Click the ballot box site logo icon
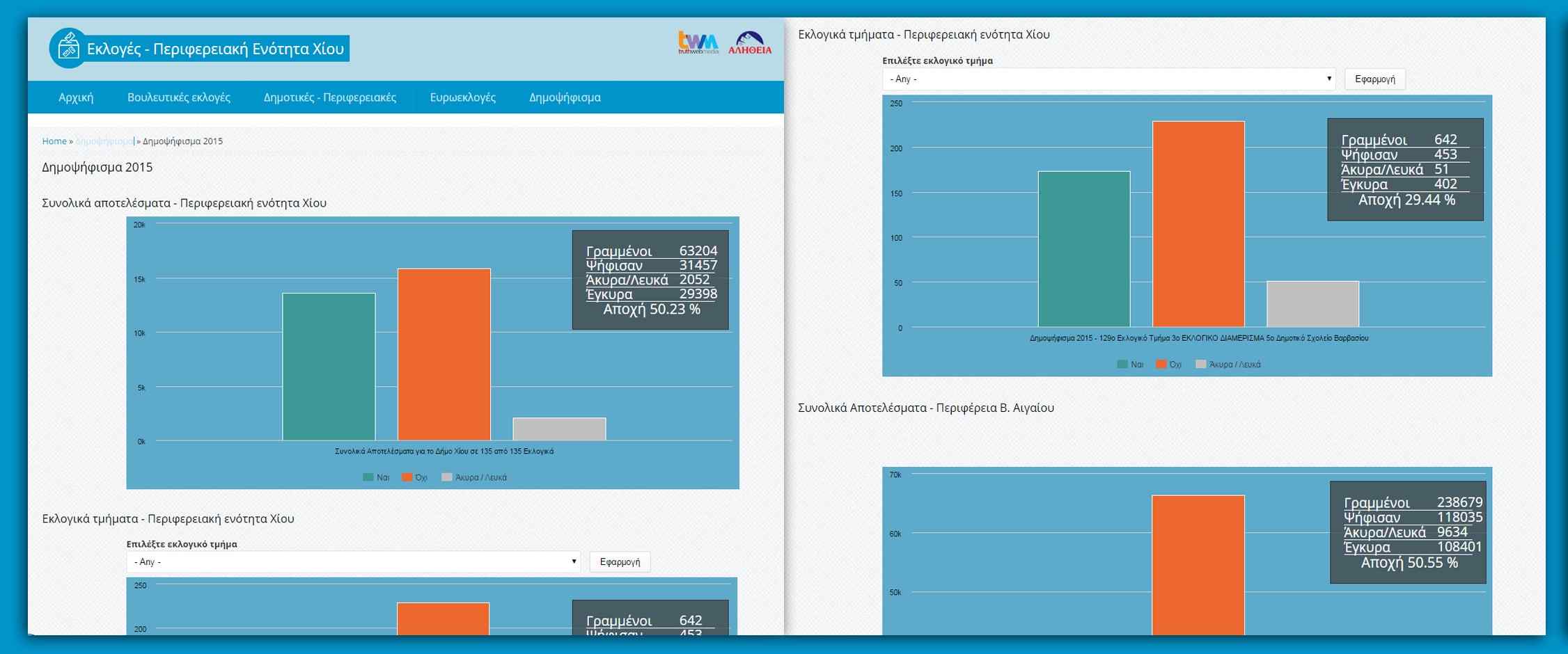Screen dimensions: 1568x654 (x=68, y=48)
